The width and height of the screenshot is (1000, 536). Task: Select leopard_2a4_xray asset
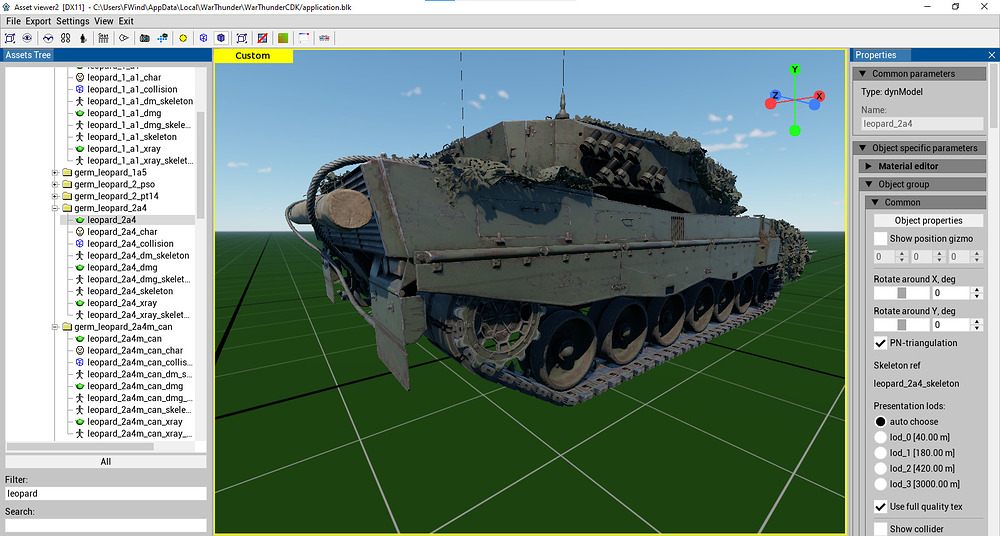[x=122, y=303]
